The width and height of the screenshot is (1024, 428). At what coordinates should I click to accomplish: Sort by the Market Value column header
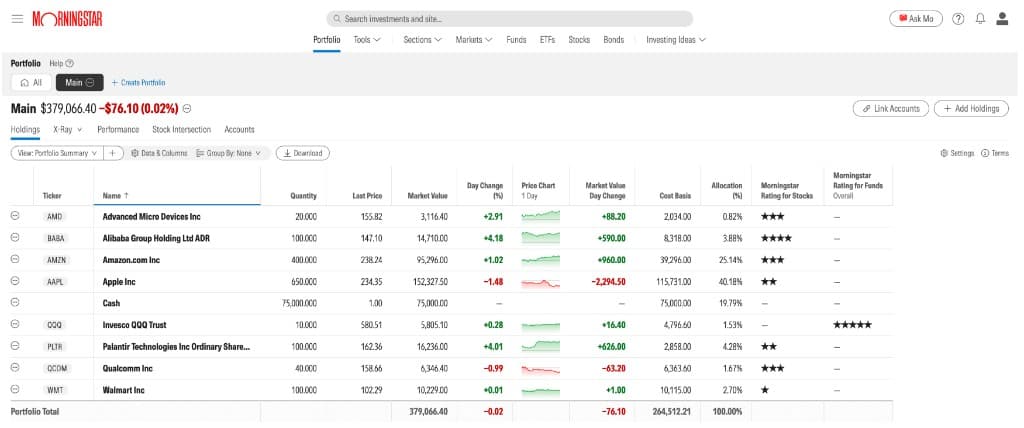click(428, 195)
